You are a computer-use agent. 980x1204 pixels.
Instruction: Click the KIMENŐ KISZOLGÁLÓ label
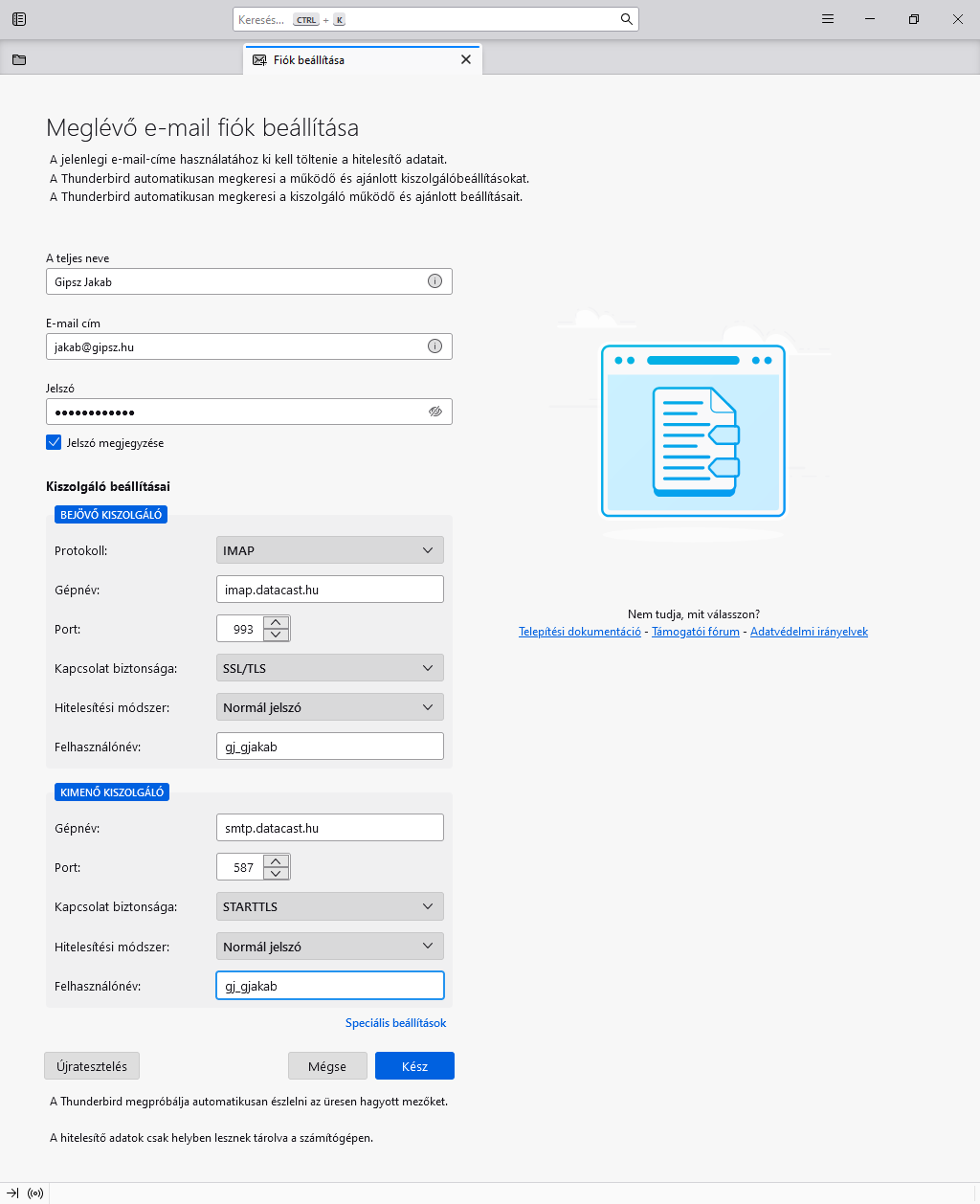click(112, 792)
